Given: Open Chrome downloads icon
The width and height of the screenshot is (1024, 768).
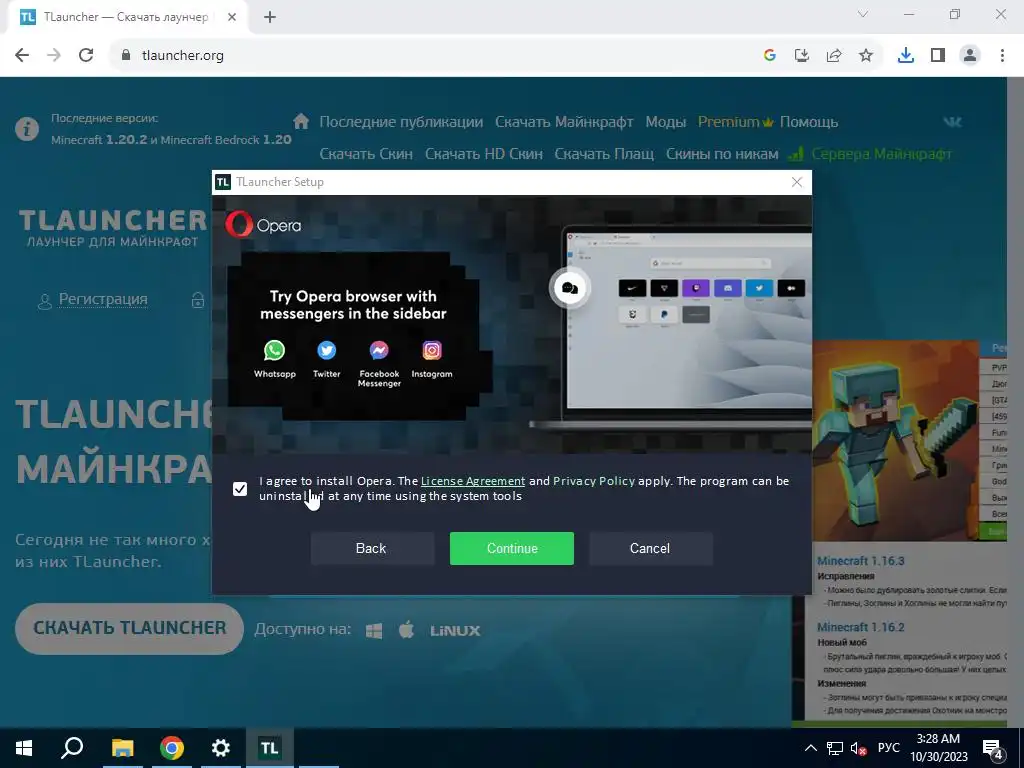Looking at the screenshot, I should 905,55.
